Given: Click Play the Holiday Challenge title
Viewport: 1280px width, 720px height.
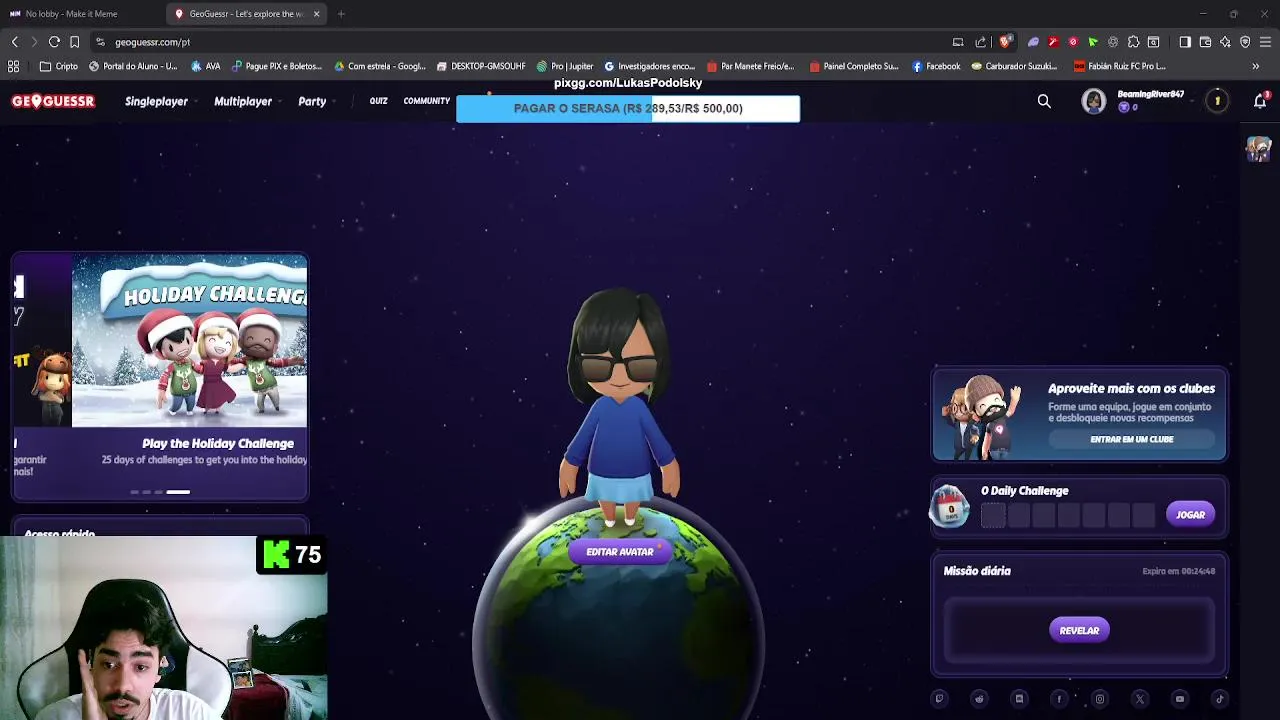Looking at the screenshot, I should 218,443.
